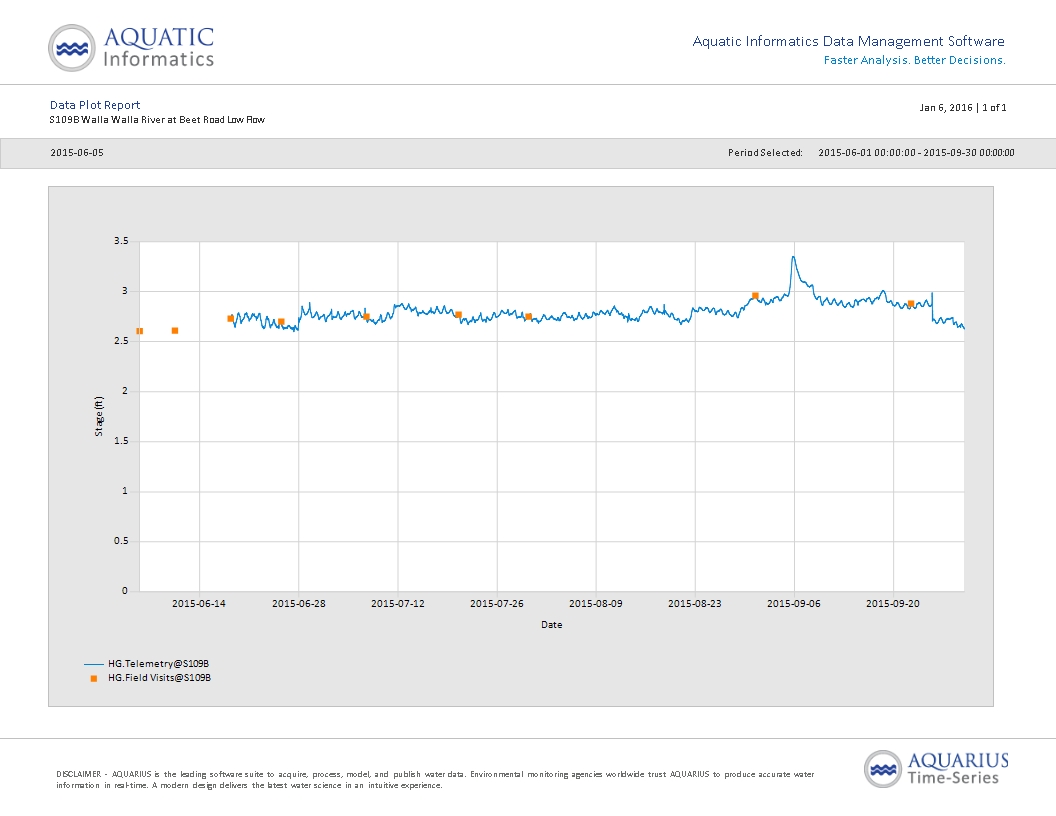Click the x-axis label 2015-06-28
This screenshot has height=816, width=1056.
tap(298, 604)
